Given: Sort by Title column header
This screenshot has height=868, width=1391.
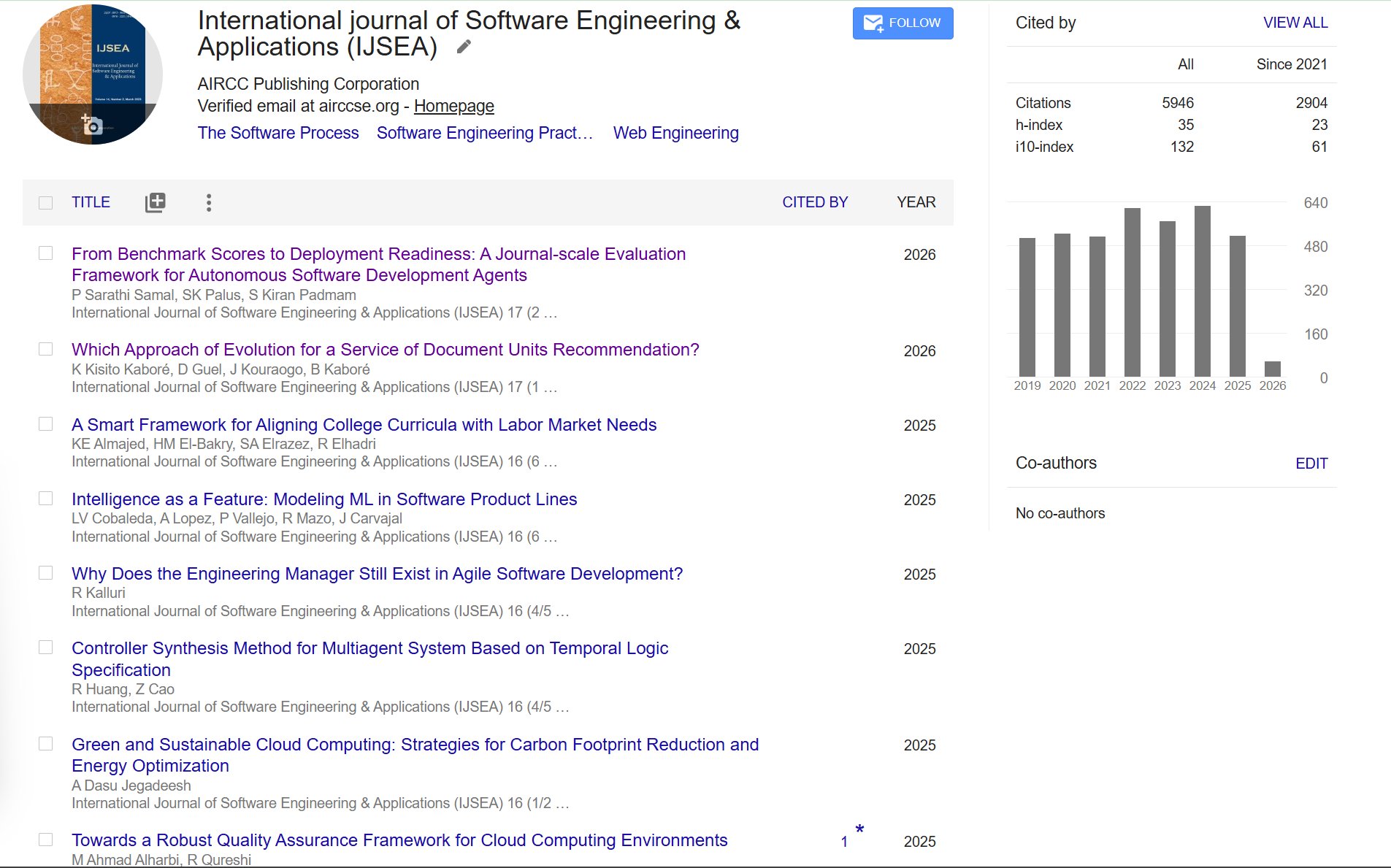Looking at the screenshot, I should (91, 202).
